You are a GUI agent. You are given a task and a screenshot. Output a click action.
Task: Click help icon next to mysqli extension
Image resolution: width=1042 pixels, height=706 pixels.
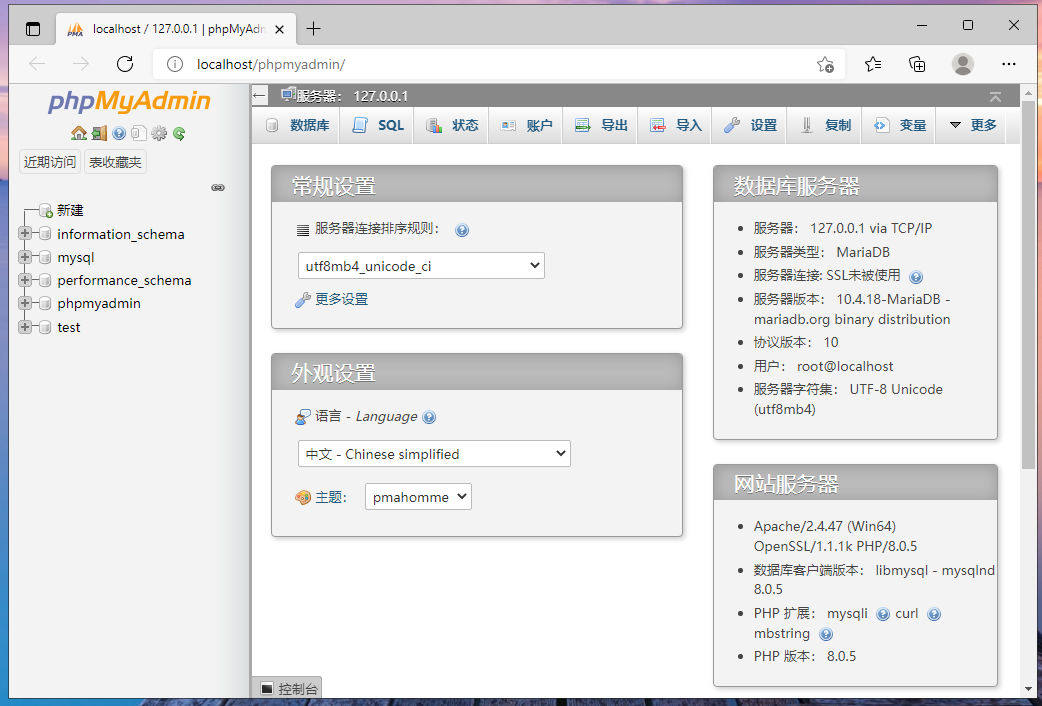pos(883,614)
